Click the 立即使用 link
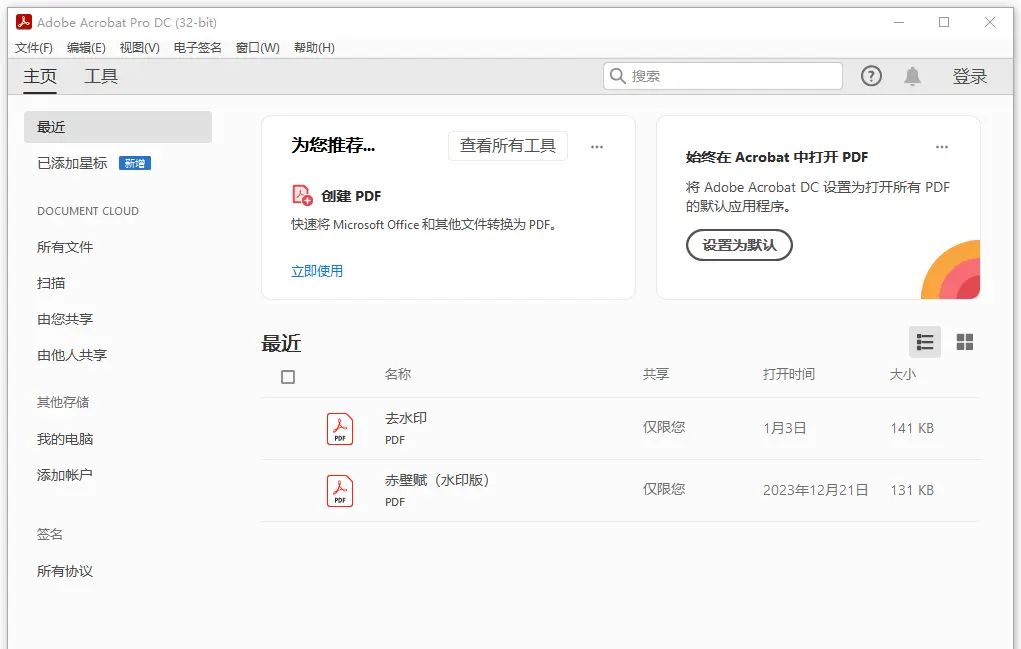 [x=317, y=271]
